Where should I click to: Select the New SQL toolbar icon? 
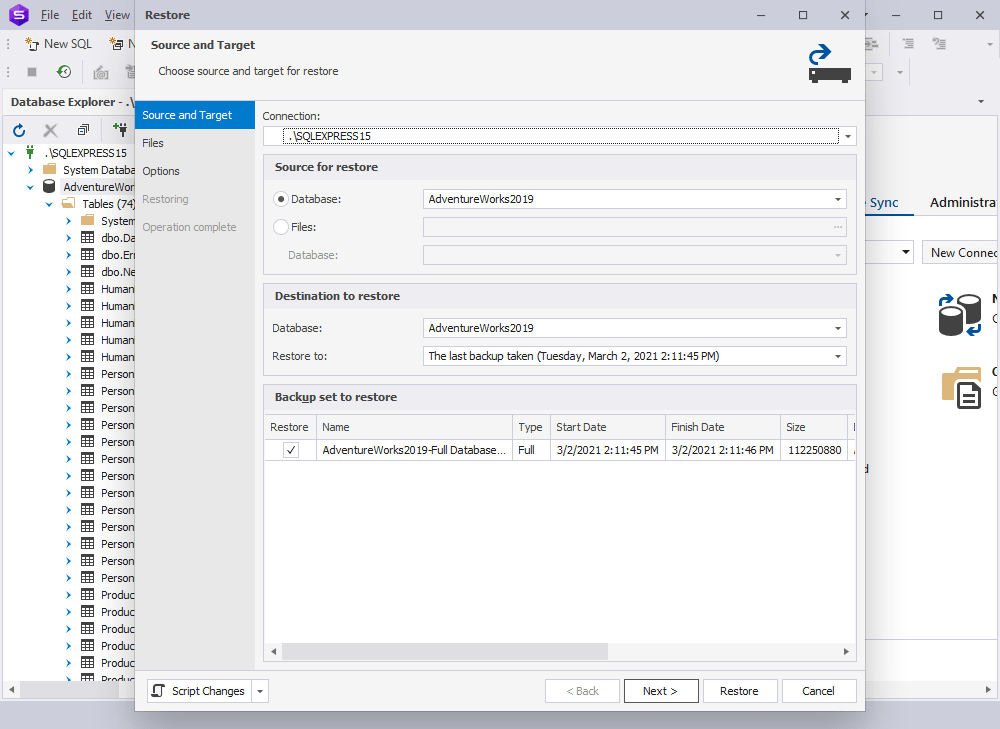pyautogui.click(x=57, y=44)
